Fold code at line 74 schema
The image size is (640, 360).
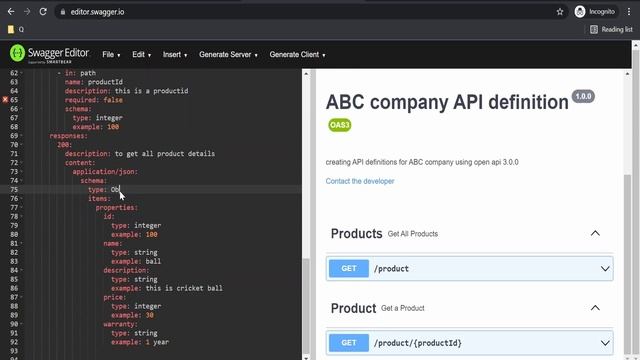[21, 180]
